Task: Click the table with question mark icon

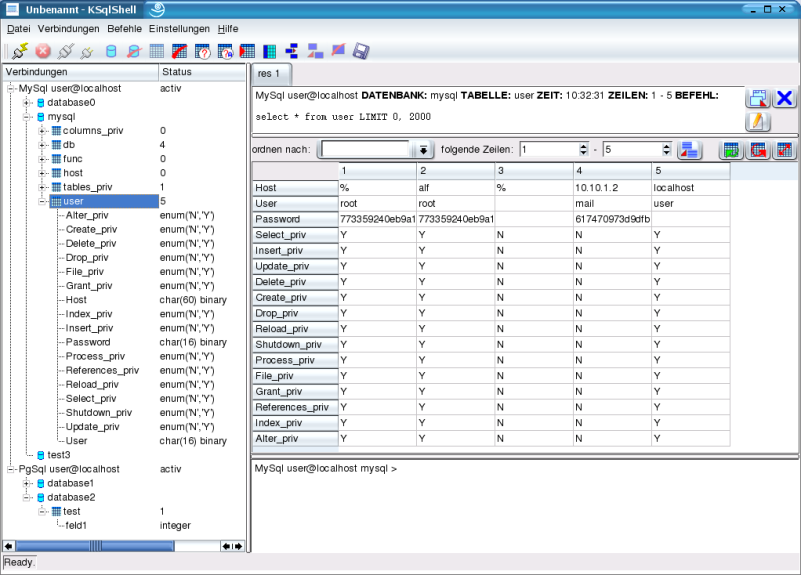Action: (x=203, y=51)
